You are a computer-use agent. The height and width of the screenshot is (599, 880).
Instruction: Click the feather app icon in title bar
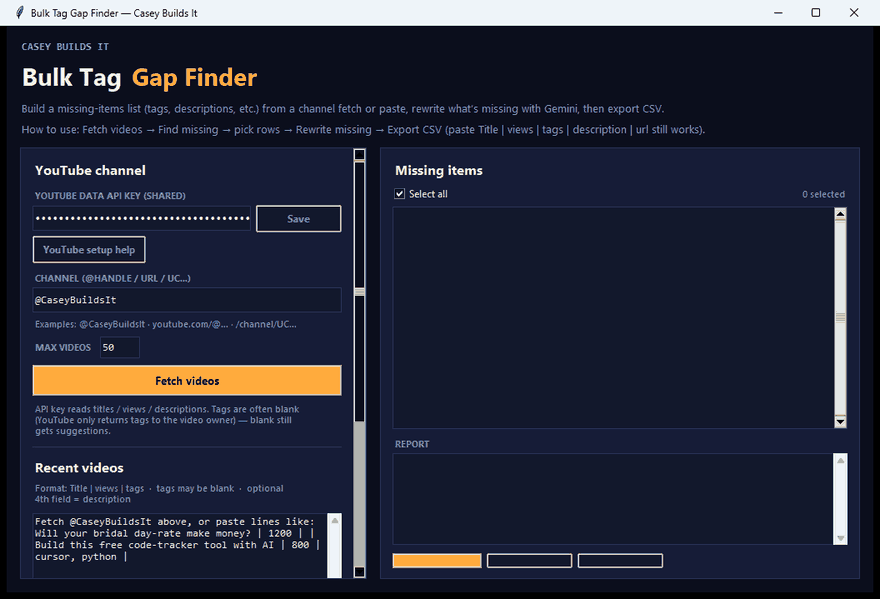coord(20,12)
